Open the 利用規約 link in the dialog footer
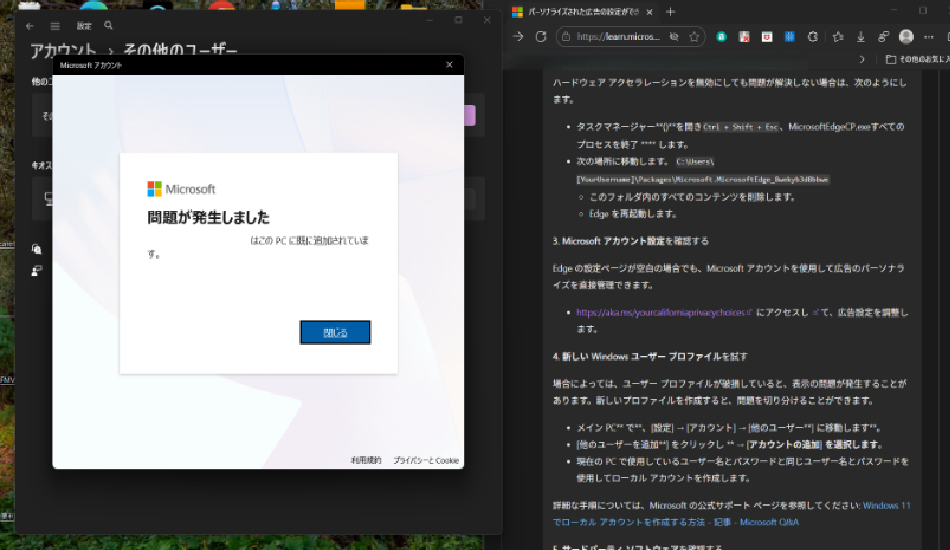 tap(366, 460)
